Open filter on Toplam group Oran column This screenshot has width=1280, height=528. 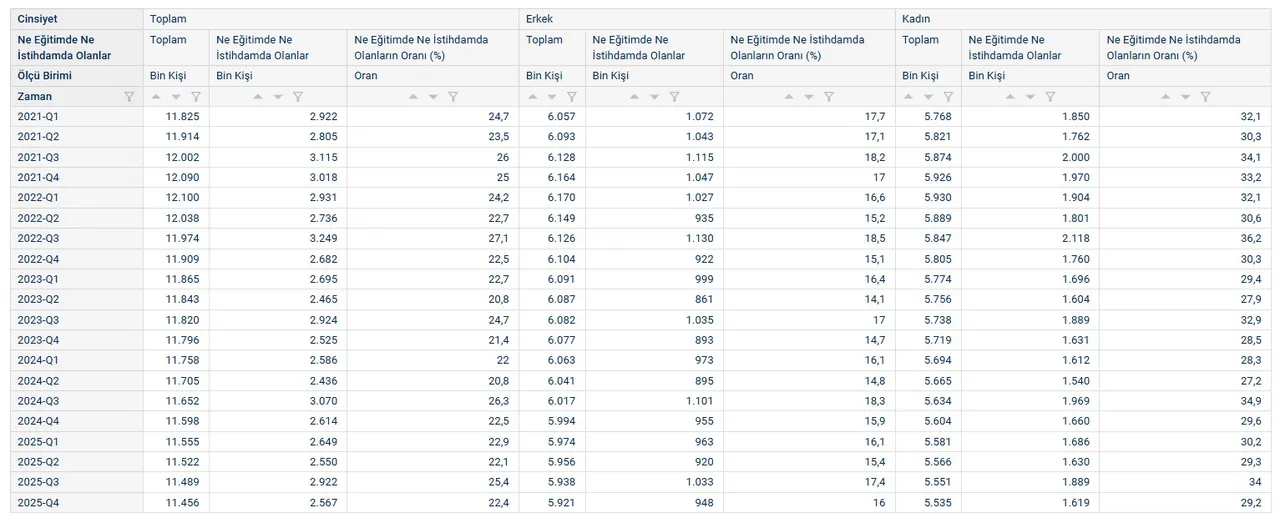pos(453,97)
